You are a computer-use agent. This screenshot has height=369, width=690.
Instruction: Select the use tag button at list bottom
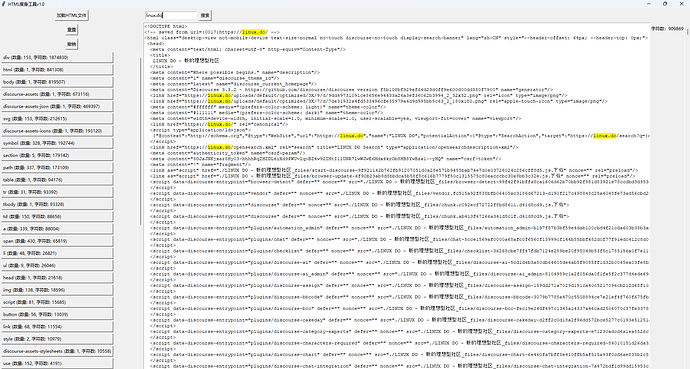(57, 364)
